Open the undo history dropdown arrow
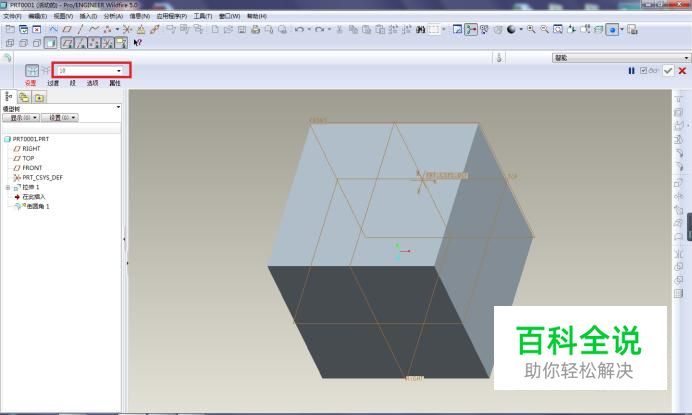Image resolution: width=692 pixels, height=415 pixels. point(308,30)
